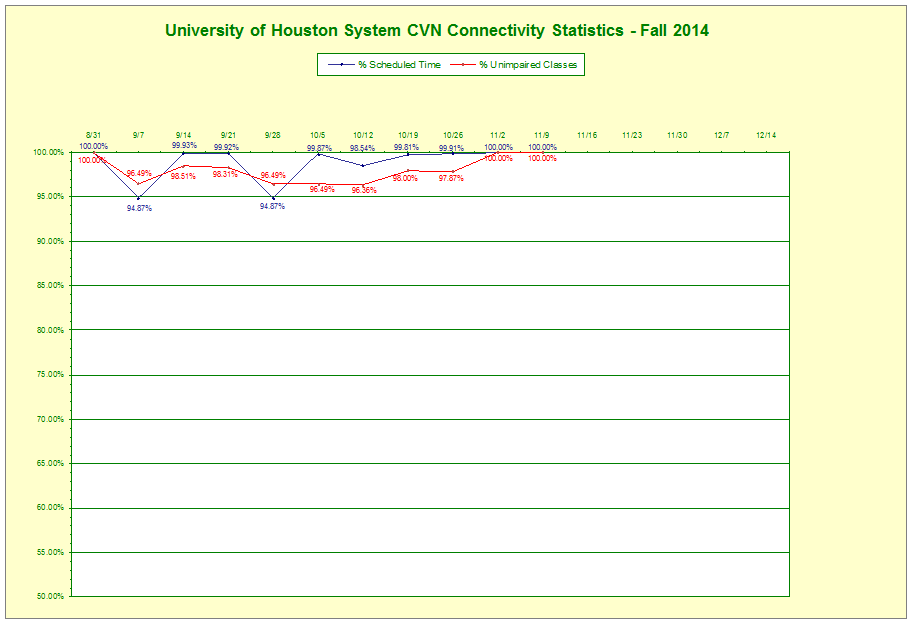Click the red line sample in the legend
Viewport: 910px width, 622px height.
pos(463,65)
